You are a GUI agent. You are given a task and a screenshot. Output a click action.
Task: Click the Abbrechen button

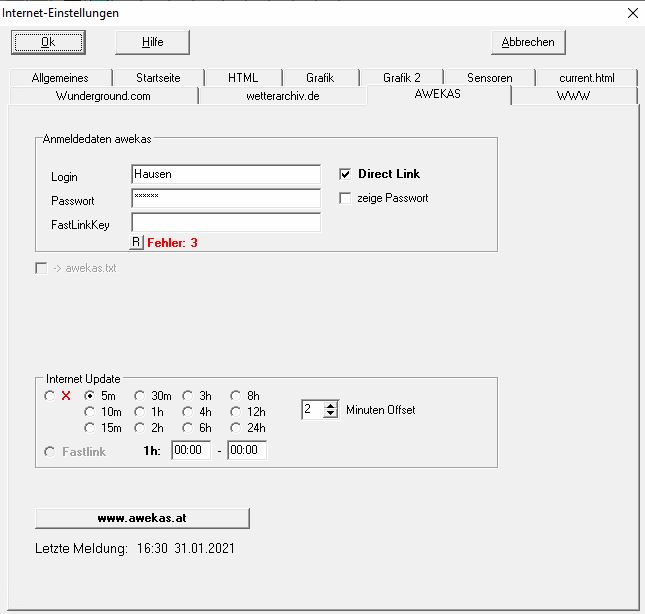coord(528,42)
